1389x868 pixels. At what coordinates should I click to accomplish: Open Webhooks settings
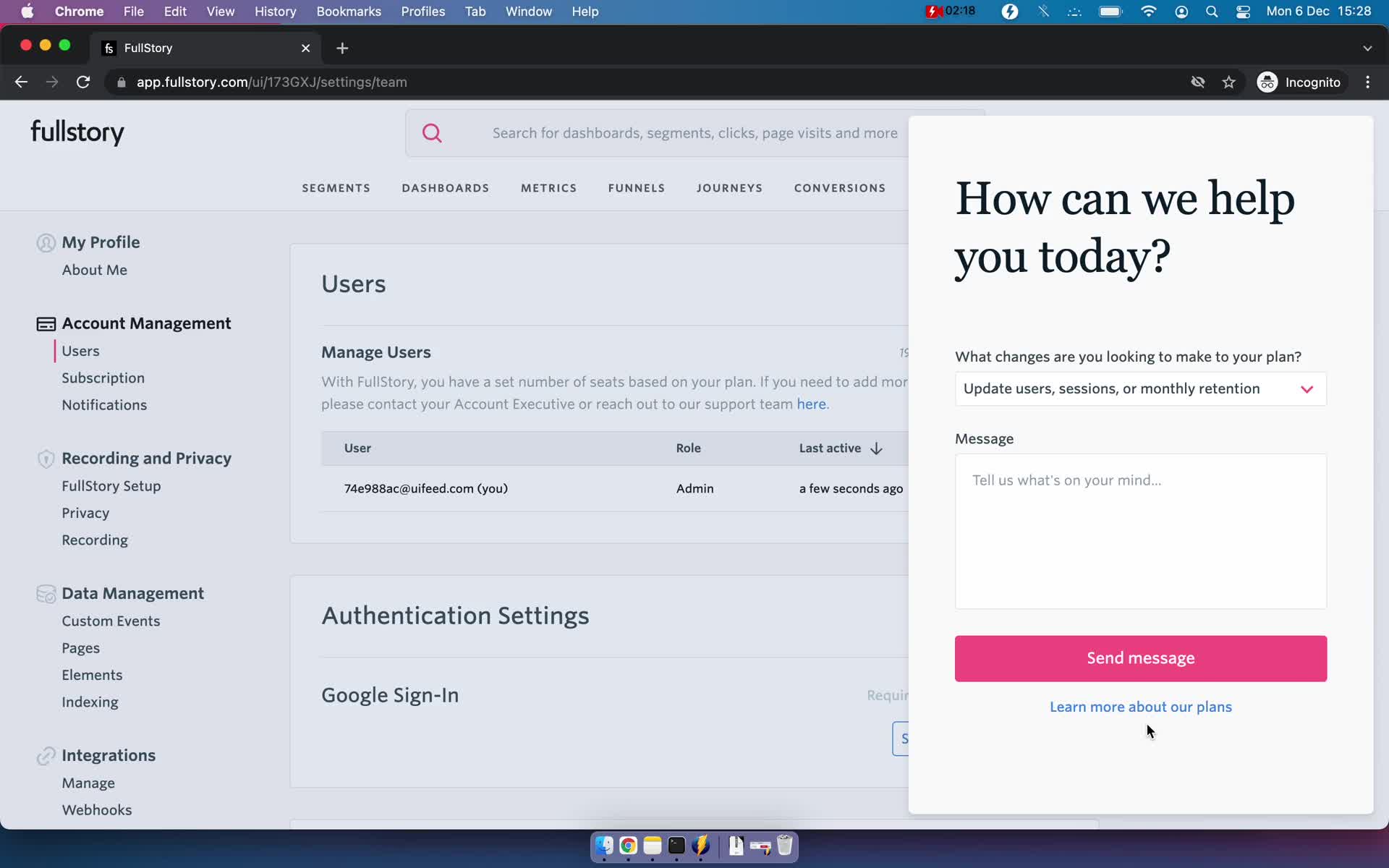click(97, 810)
